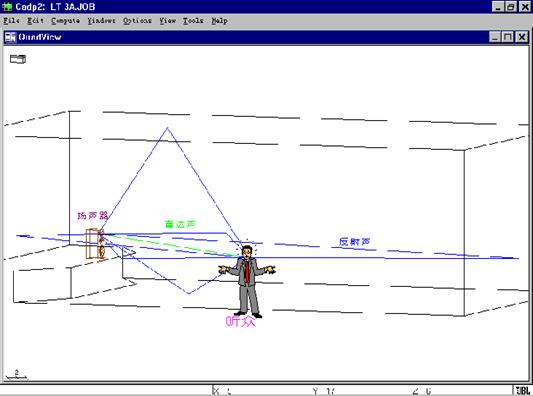
Task: Open the Help menu
Action: 219,21
